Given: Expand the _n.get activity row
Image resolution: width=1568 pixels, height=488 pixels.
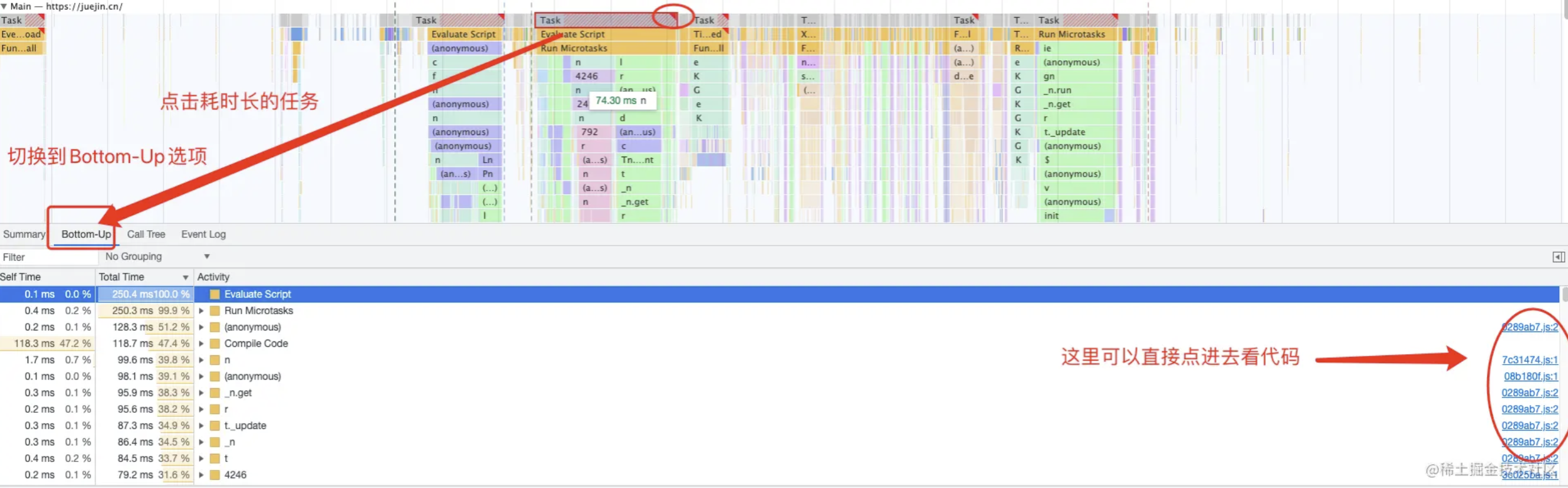Looking at the screenshot, I should point(201,393).
